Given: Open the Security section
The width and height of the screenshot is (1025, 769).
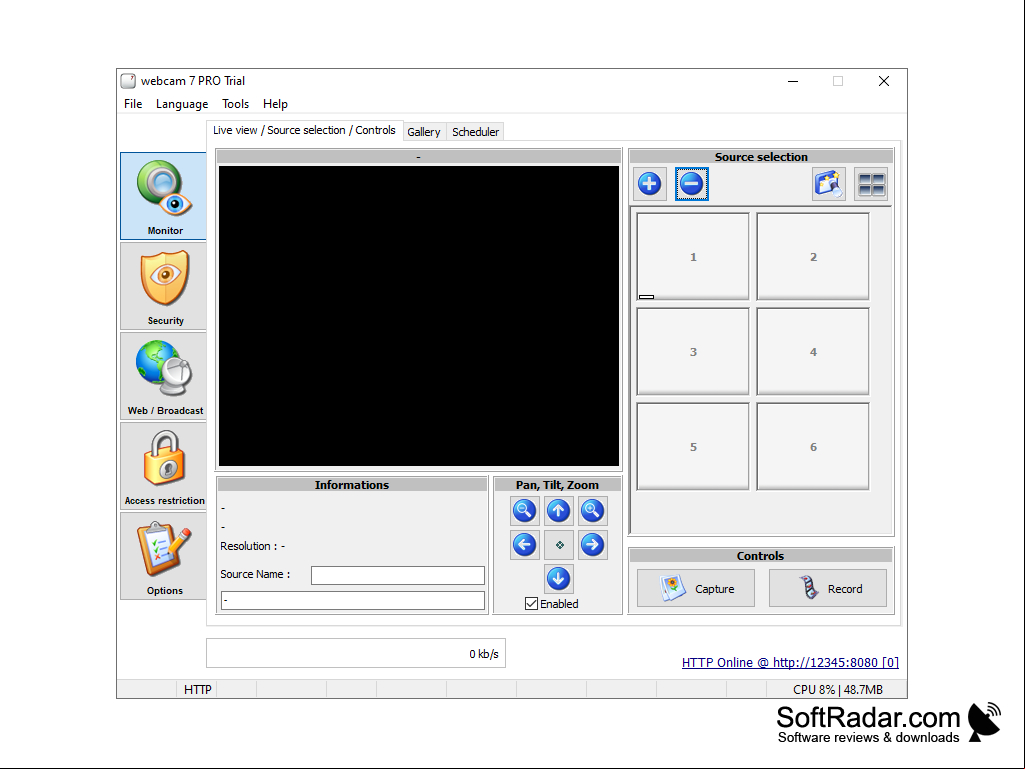Looking at the screenshot, I should (163, 286).
